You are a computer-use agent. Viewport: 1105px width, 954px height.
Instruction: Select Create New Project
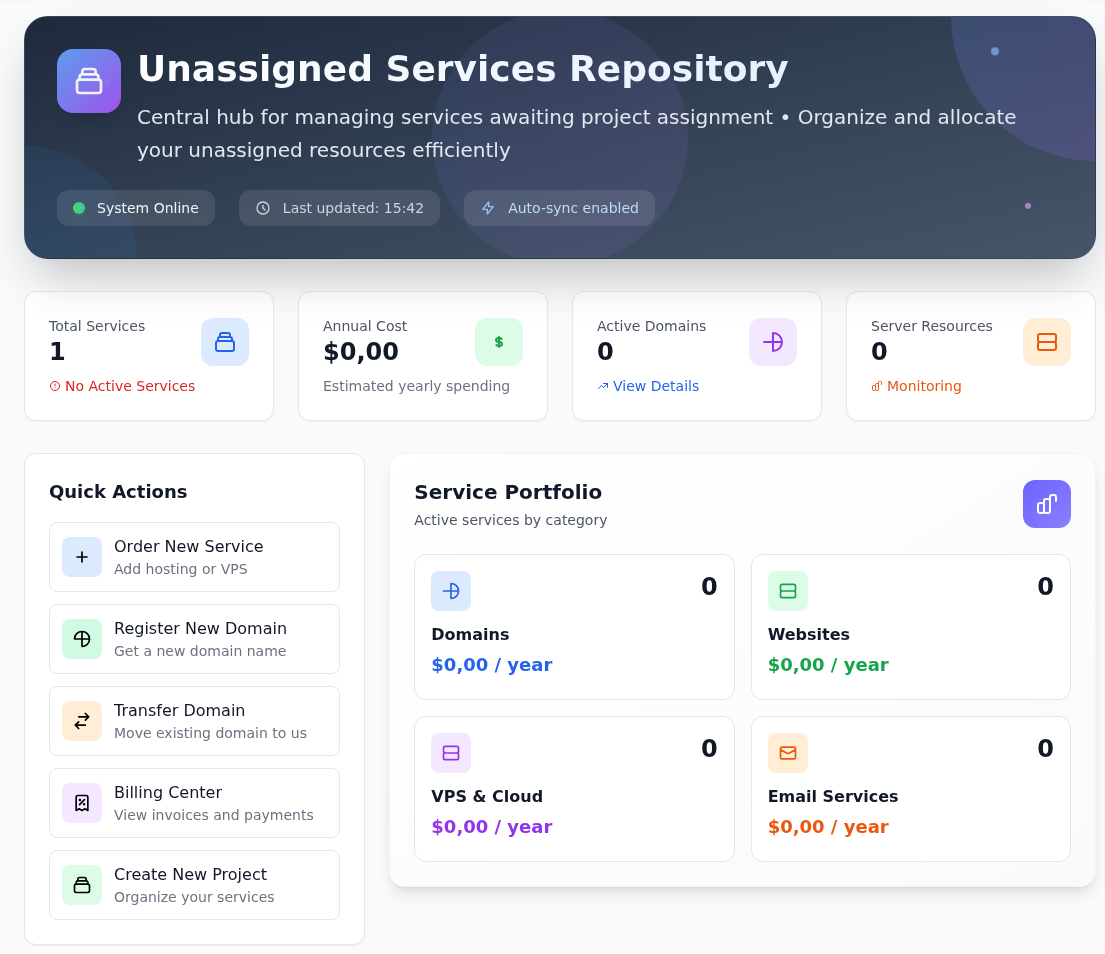195,885
